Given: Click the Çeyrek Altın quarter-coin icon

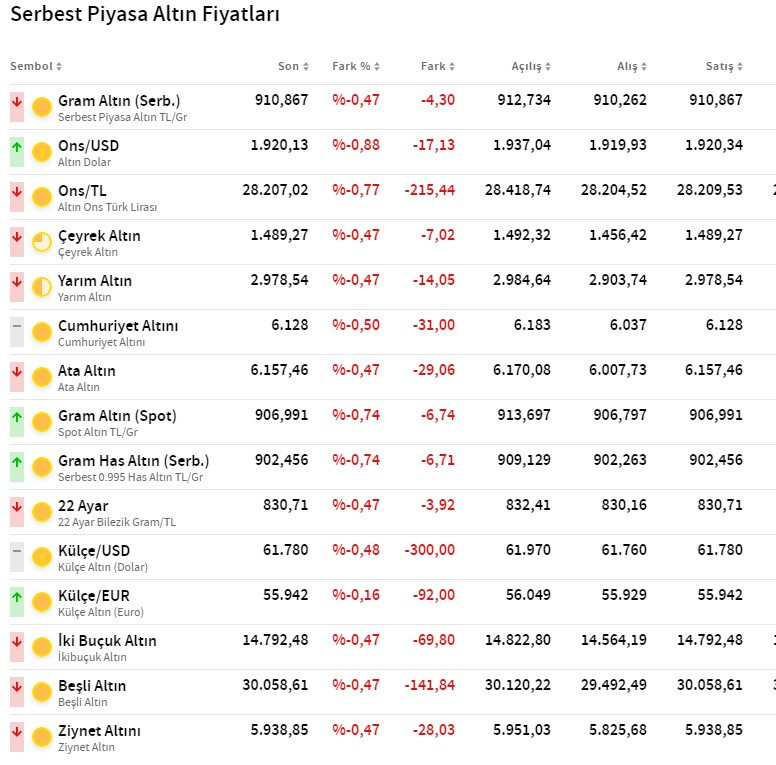Looking at the screenshot, I should (42, 242).
